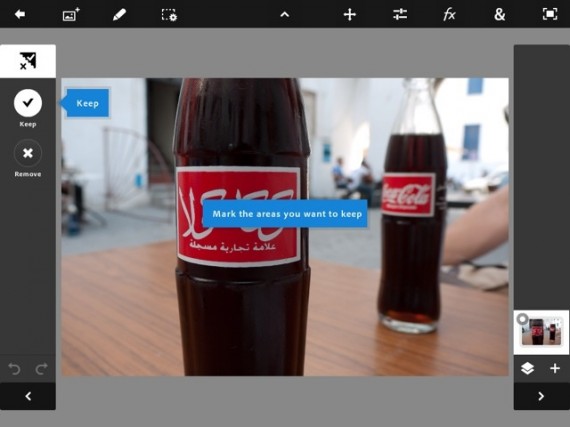Toggle layer visibility circle on thumbnail
Image resolution: width=570 pixels, height=427 pixels.
point(522,319)
